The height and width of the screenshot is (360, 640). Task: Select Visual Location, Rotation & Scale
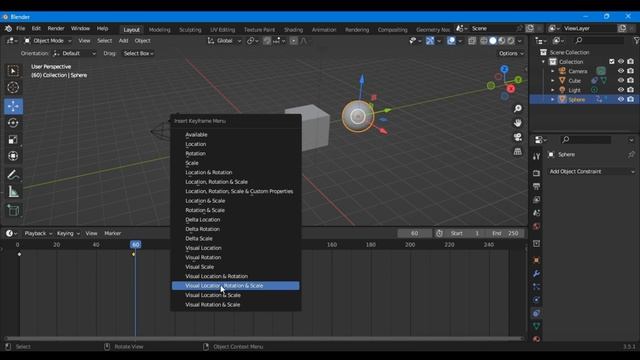point(236,286)
